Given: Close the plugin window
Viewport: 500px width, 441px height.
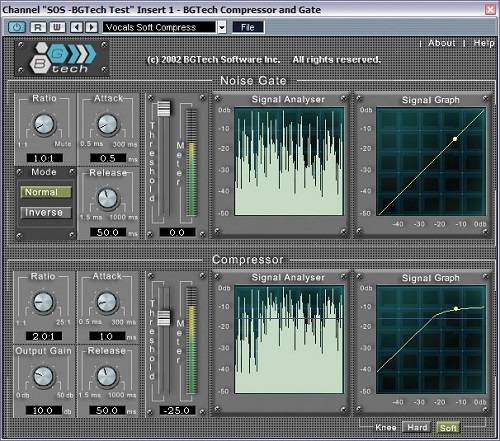Looking at the screenshot, I should pos(490,9).
